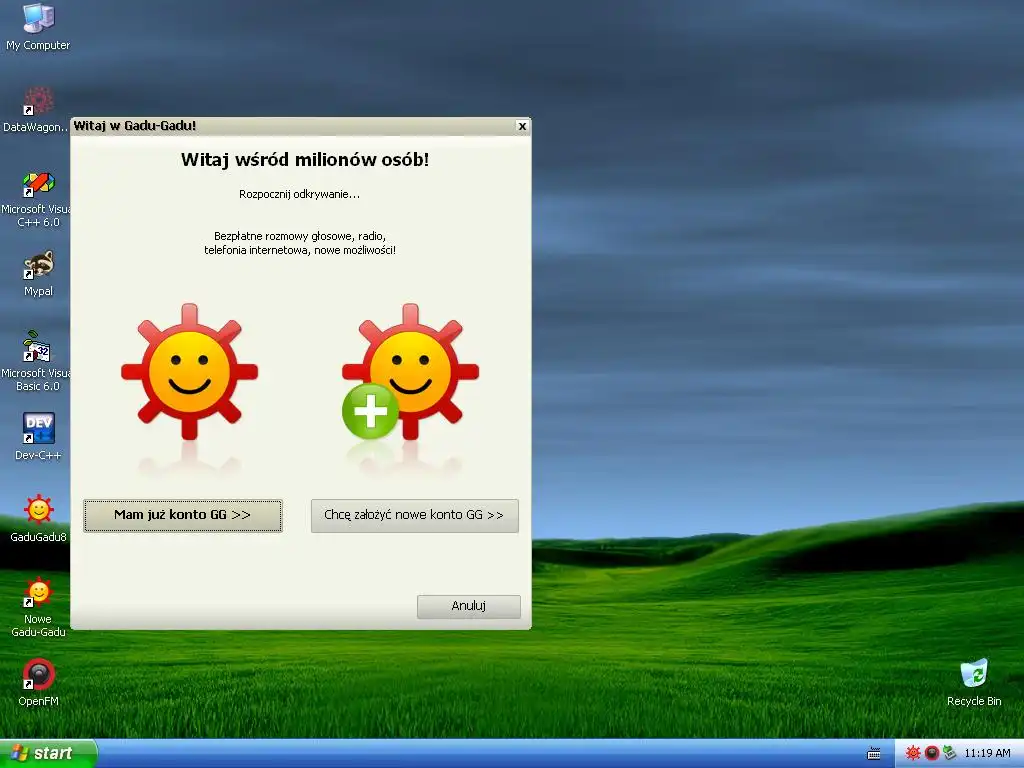Click the sun logo with green plus
Image resolution: width=1024 pixels, height=768 pixels.
[x=410, y=372]
